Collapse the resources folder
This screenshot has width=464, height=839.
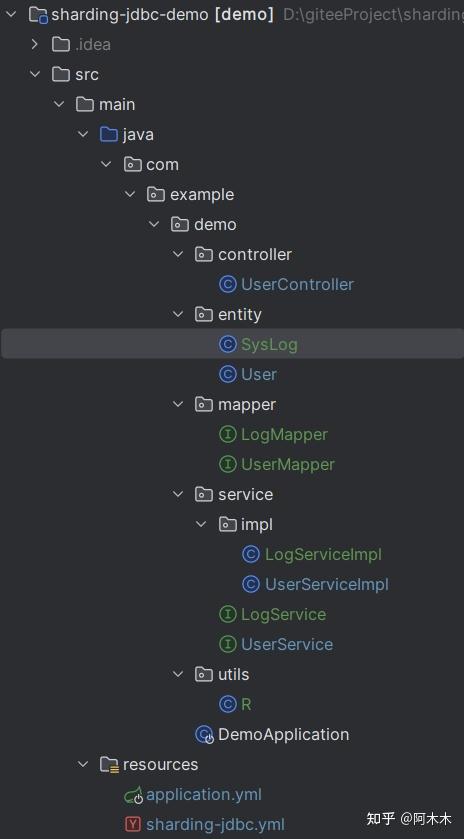click(83, 765)
